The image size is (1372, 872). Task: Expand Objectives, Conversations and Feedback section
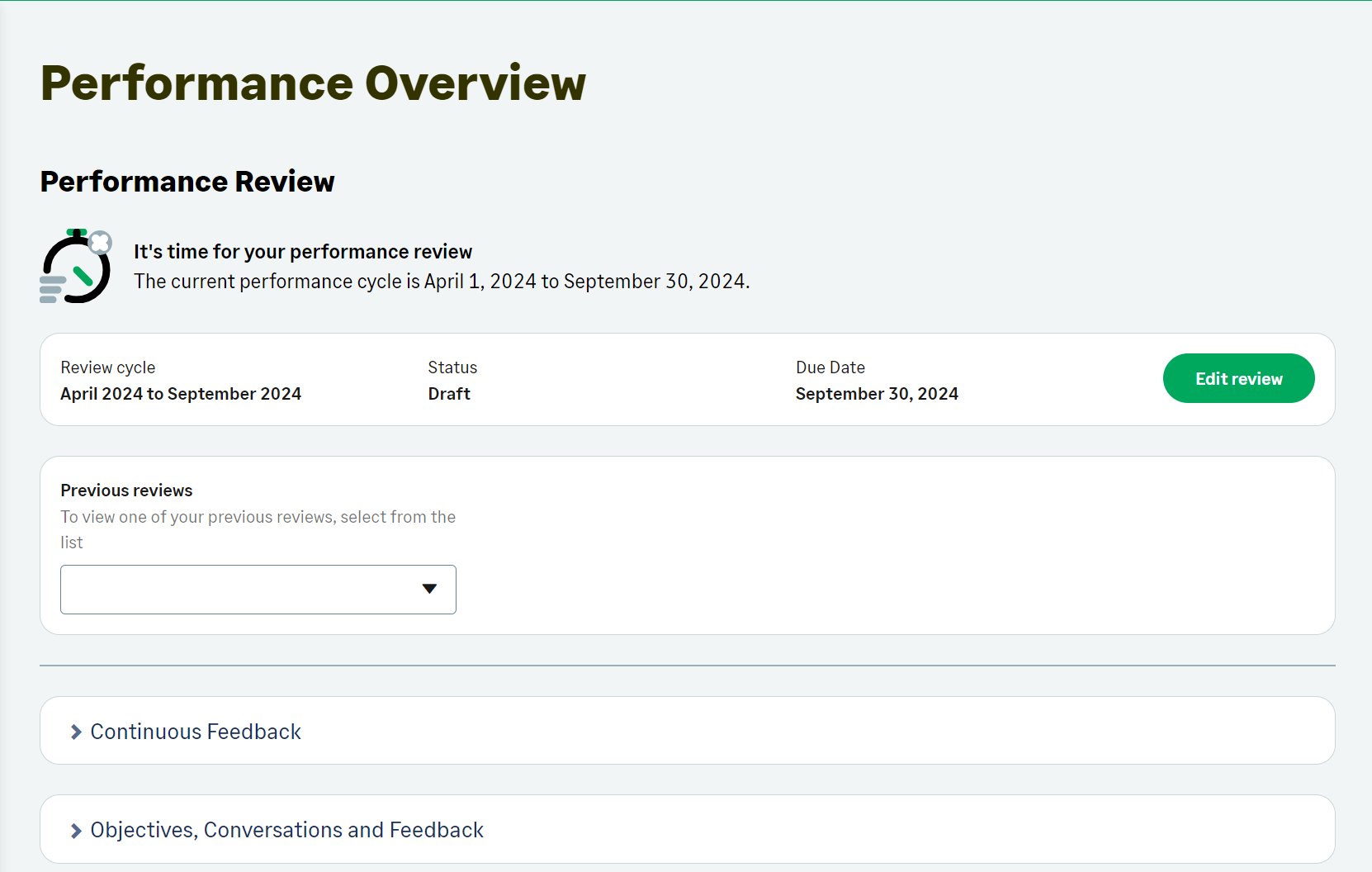[286, 830]
